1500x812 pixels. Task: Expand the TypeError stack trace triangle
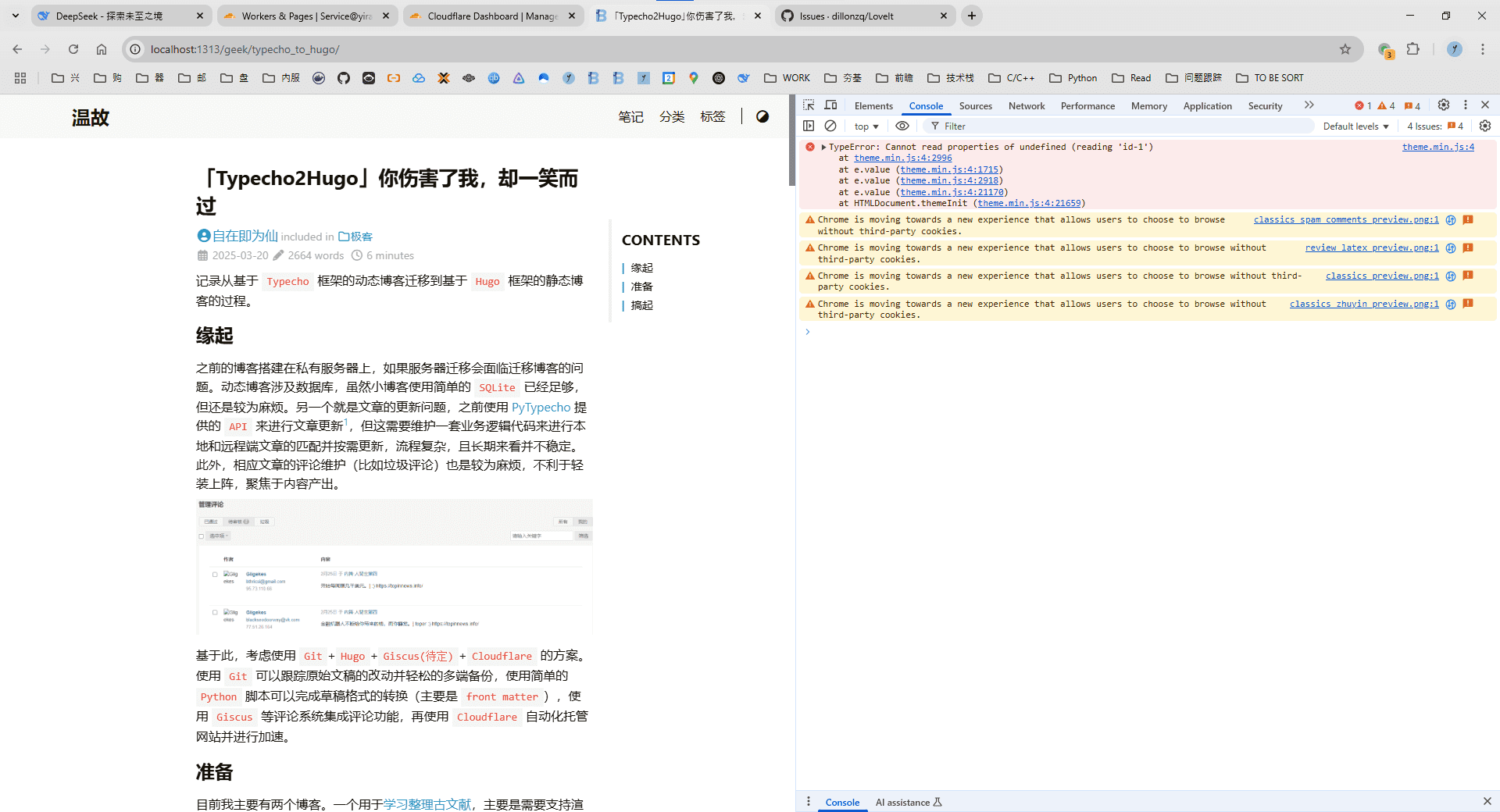coord(823,147)
